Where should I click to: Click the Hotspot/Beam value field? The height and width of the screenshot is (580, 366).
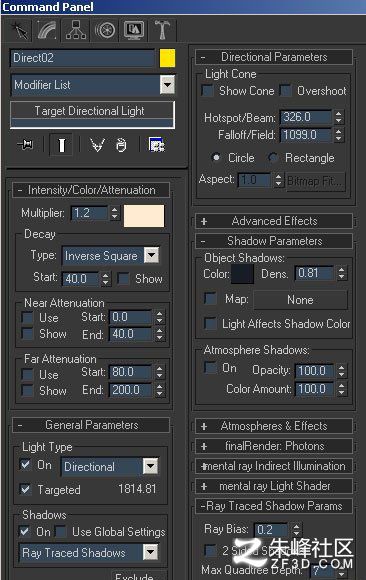[306, 117]
